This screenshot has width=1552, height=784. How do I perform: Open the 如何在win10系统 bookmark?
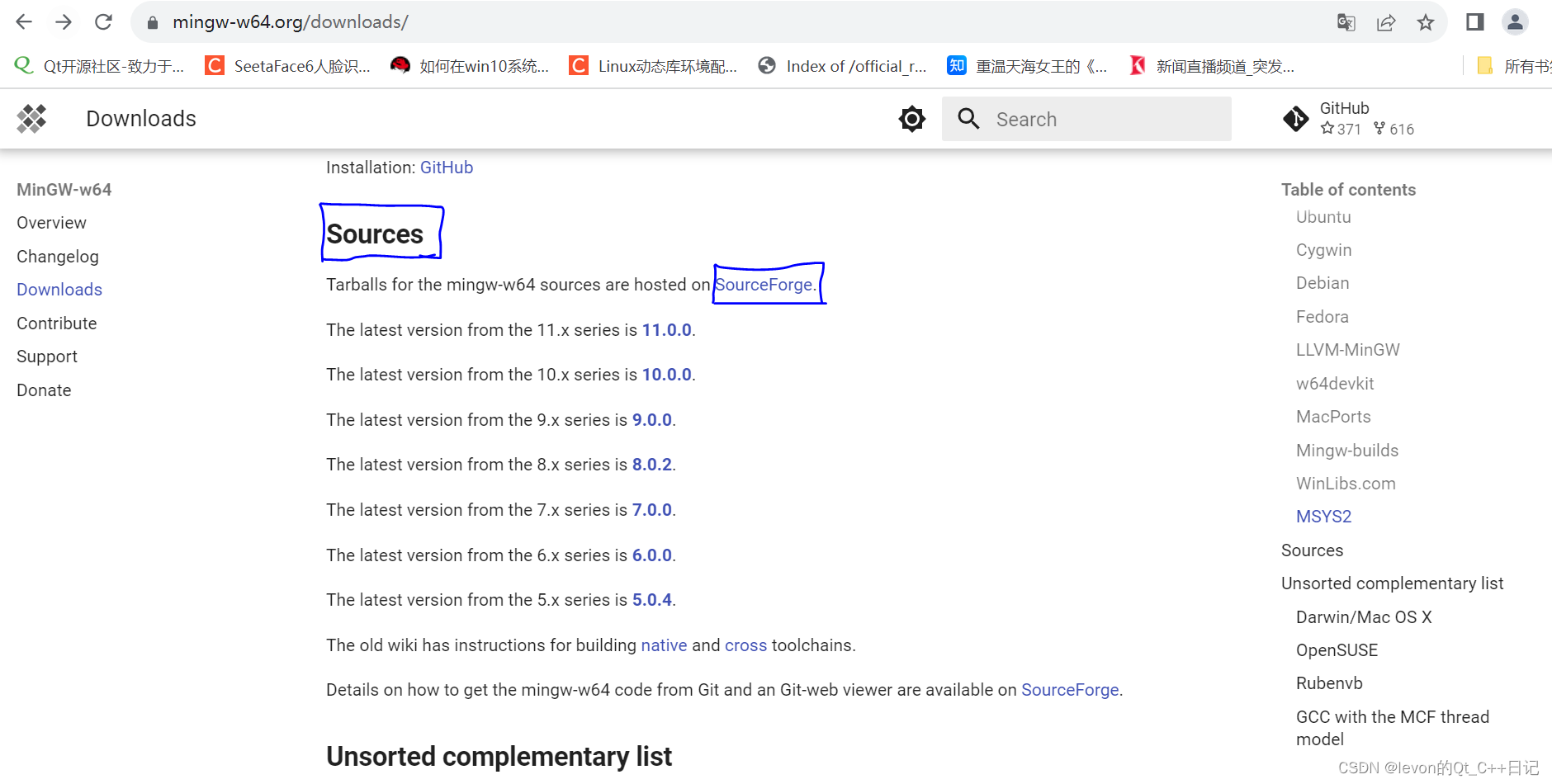(470, 66)
